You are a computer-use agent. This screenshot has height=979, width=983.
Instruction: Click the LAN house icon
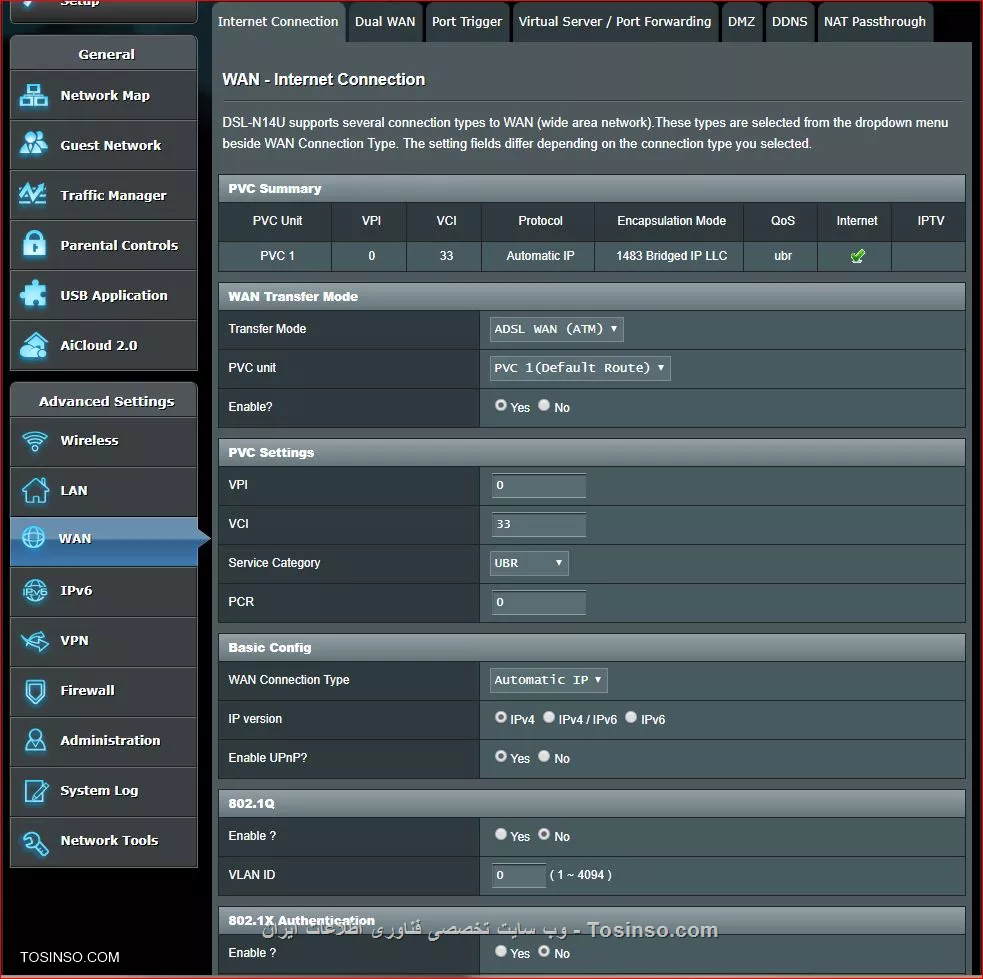[x=36, y=490]
